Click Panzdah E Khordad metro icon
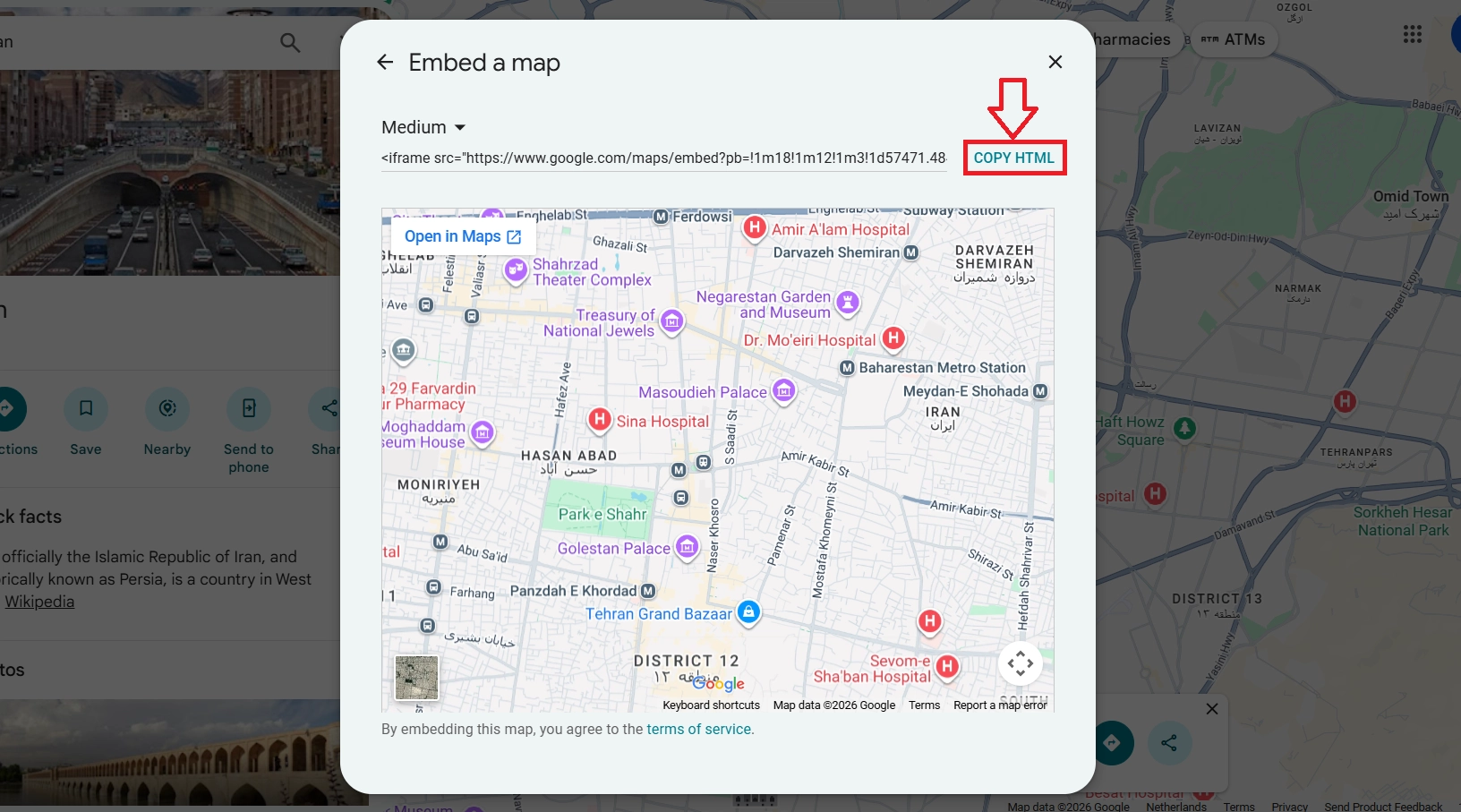 tap(648, 591)
